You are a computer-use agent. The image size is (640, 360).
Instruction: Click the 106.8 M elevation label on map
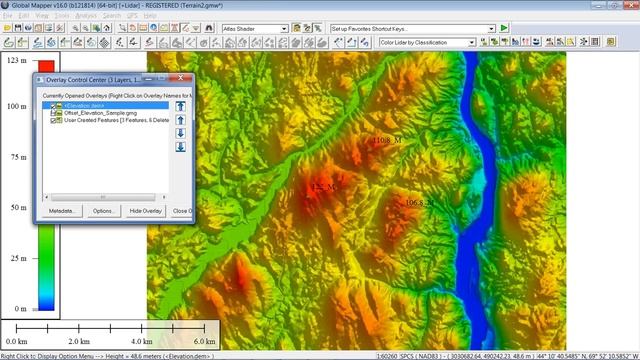click(419, 202)
